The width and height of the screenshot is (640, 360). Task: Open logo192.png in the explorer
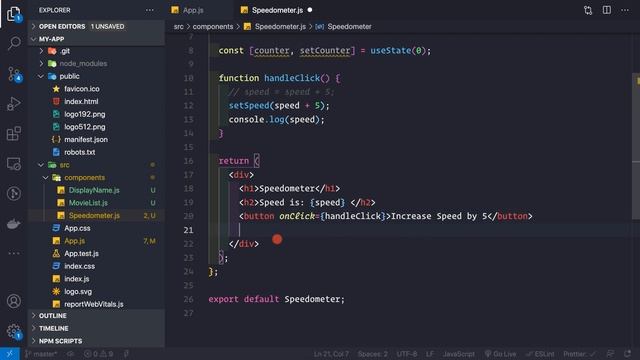[84, 114]
